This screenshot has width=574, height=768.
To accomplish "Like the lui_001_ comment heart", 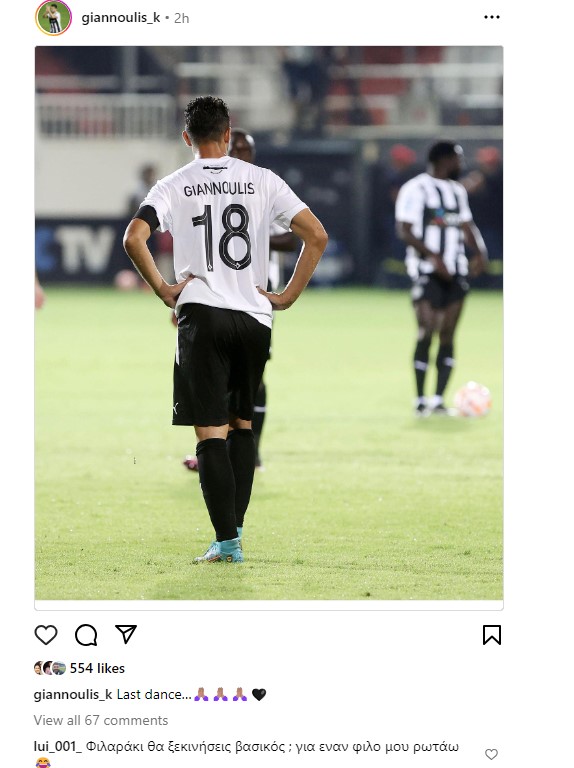I will pyautogui.click(x=491, y=754).
